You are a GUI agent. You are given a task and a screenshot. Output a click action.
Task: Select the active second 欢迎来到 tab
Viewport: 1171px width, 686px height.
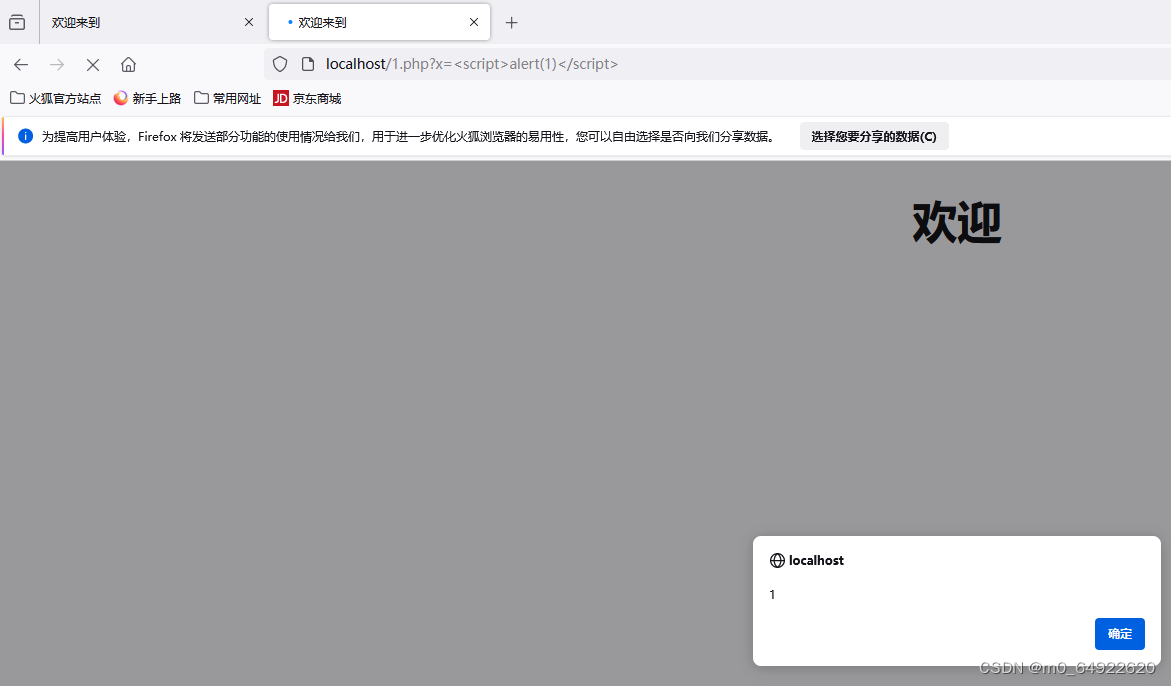(x=379, y=22)
